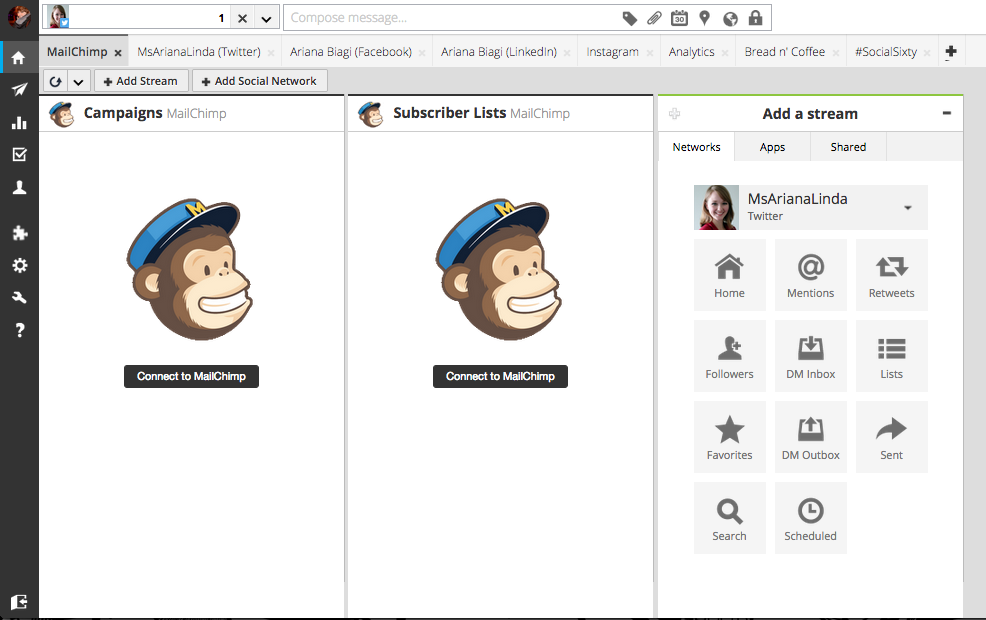Viewport: 986px width, 620px height.
Task: Open the Streams home icon in sidebar
Action: click(x=19, y=58)
